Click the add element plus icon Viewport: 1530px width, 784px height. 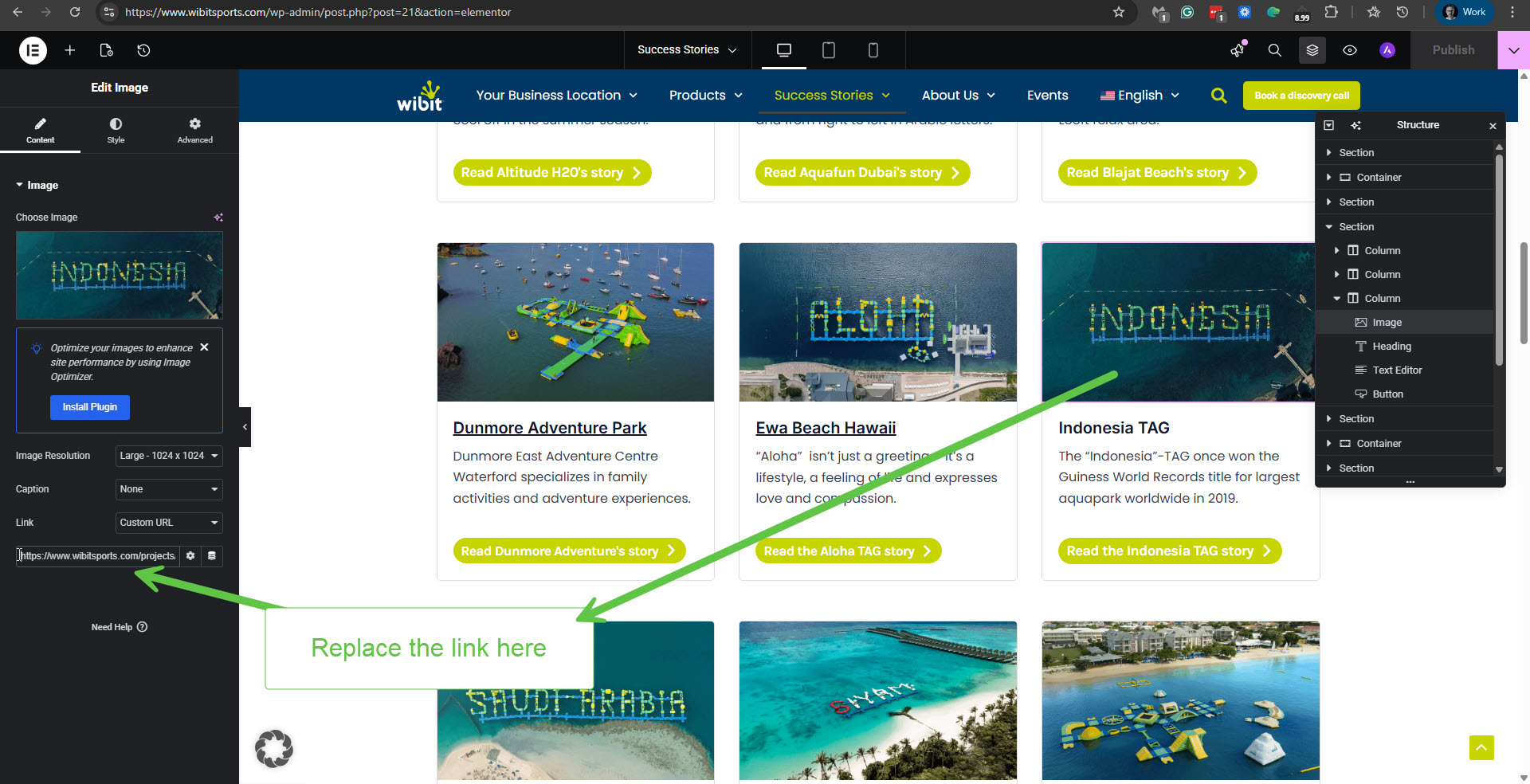coord(70,50)
